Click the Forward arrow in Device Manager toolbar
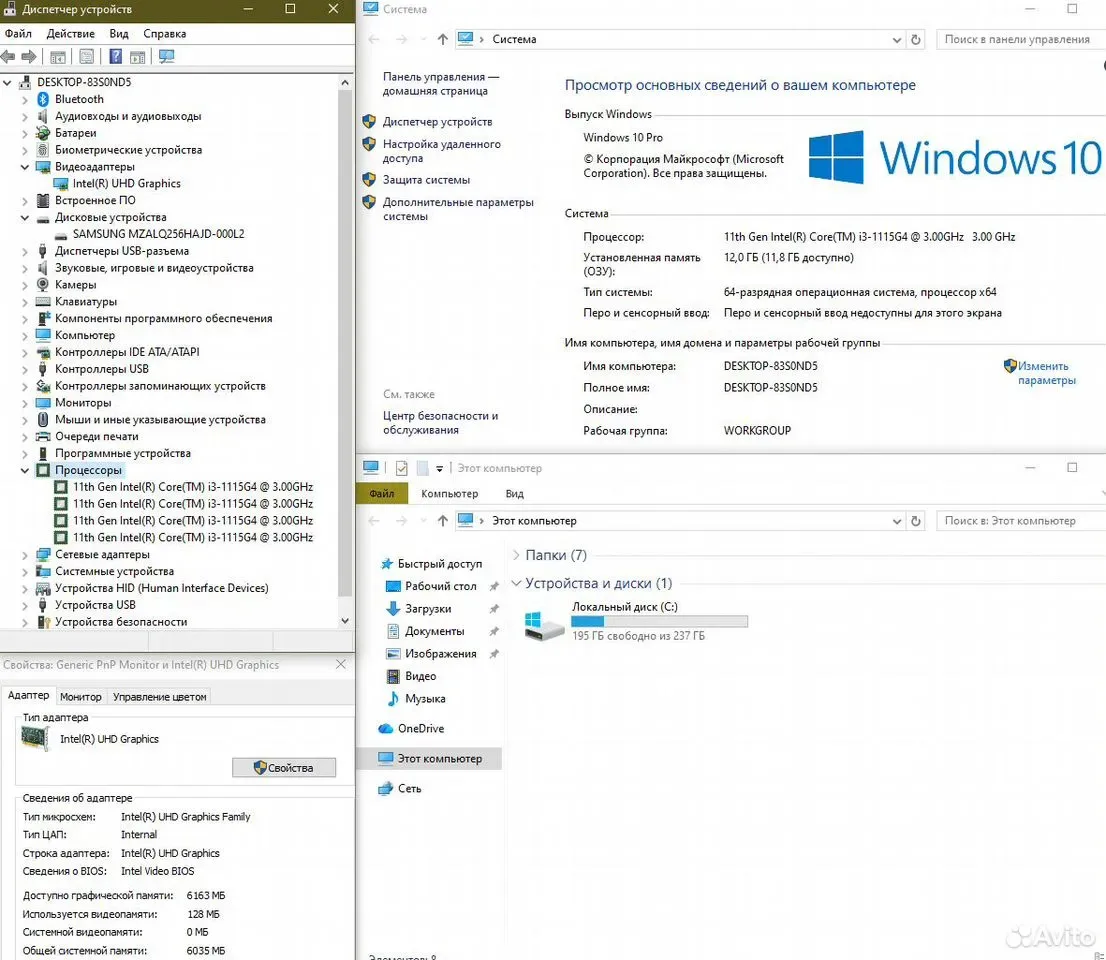 tap(29, 56)
